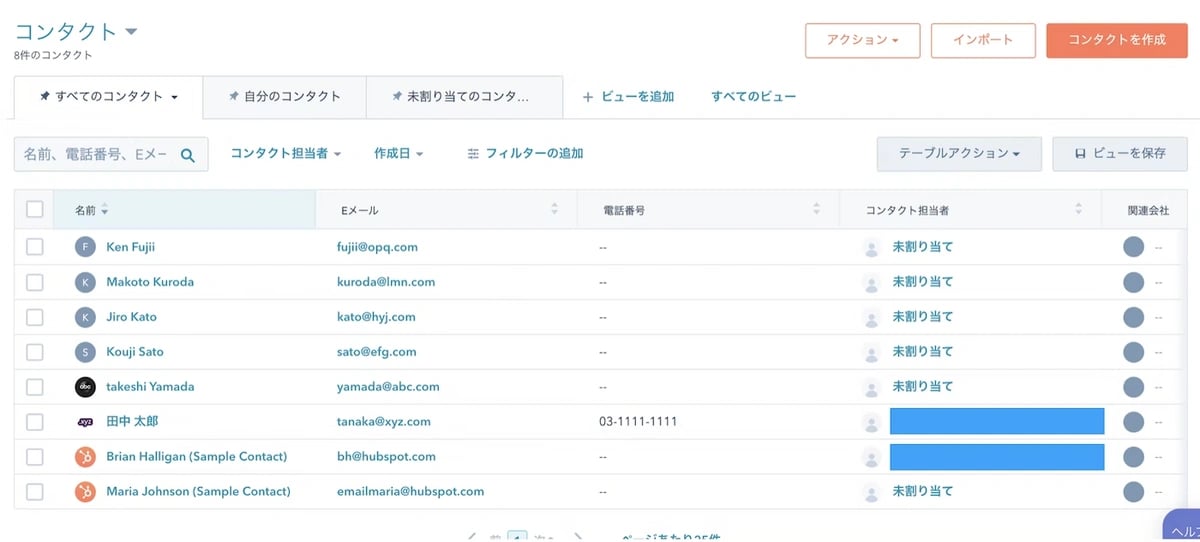Click Kouji Sato's avatar icon
This screenshot has width=1200, height=542.
click(x=86, y=352)
